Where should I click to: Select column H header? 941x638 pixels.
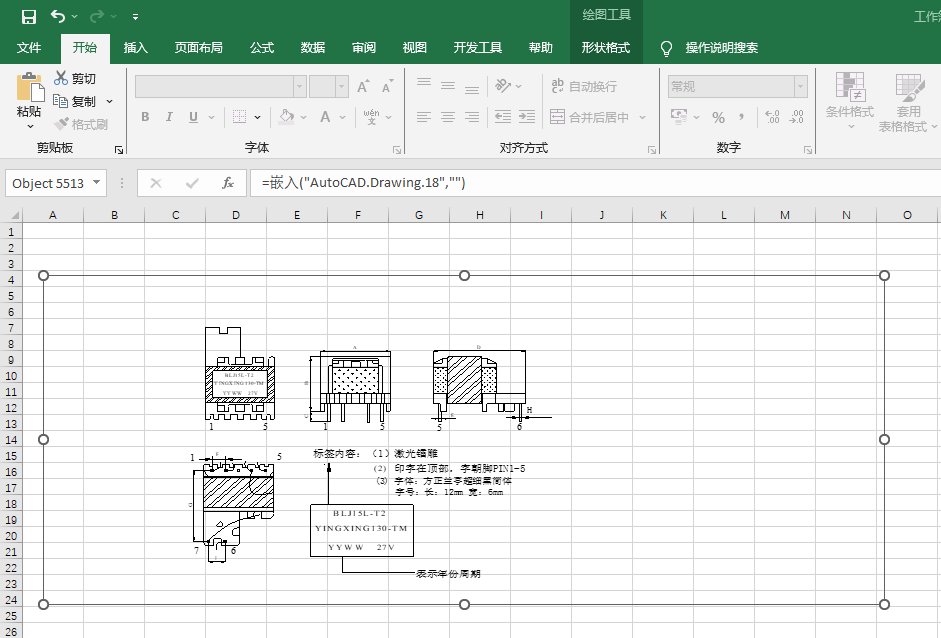tap(480, 215)
